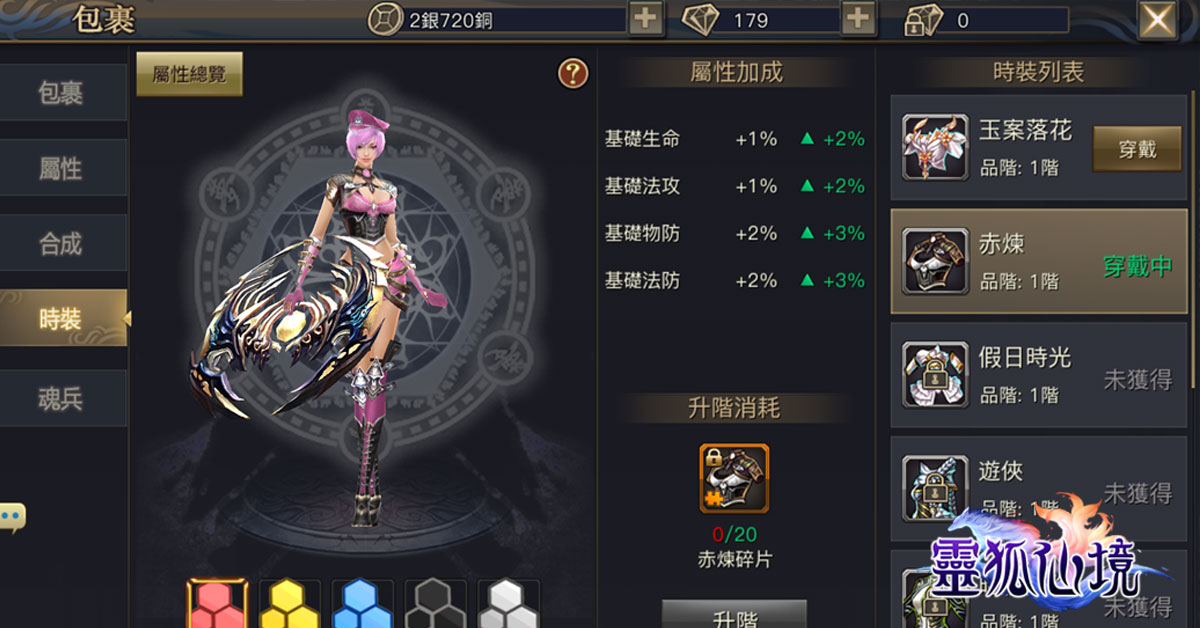
Task: Open the chat bubble icon
Action: [x=12, y=518]
